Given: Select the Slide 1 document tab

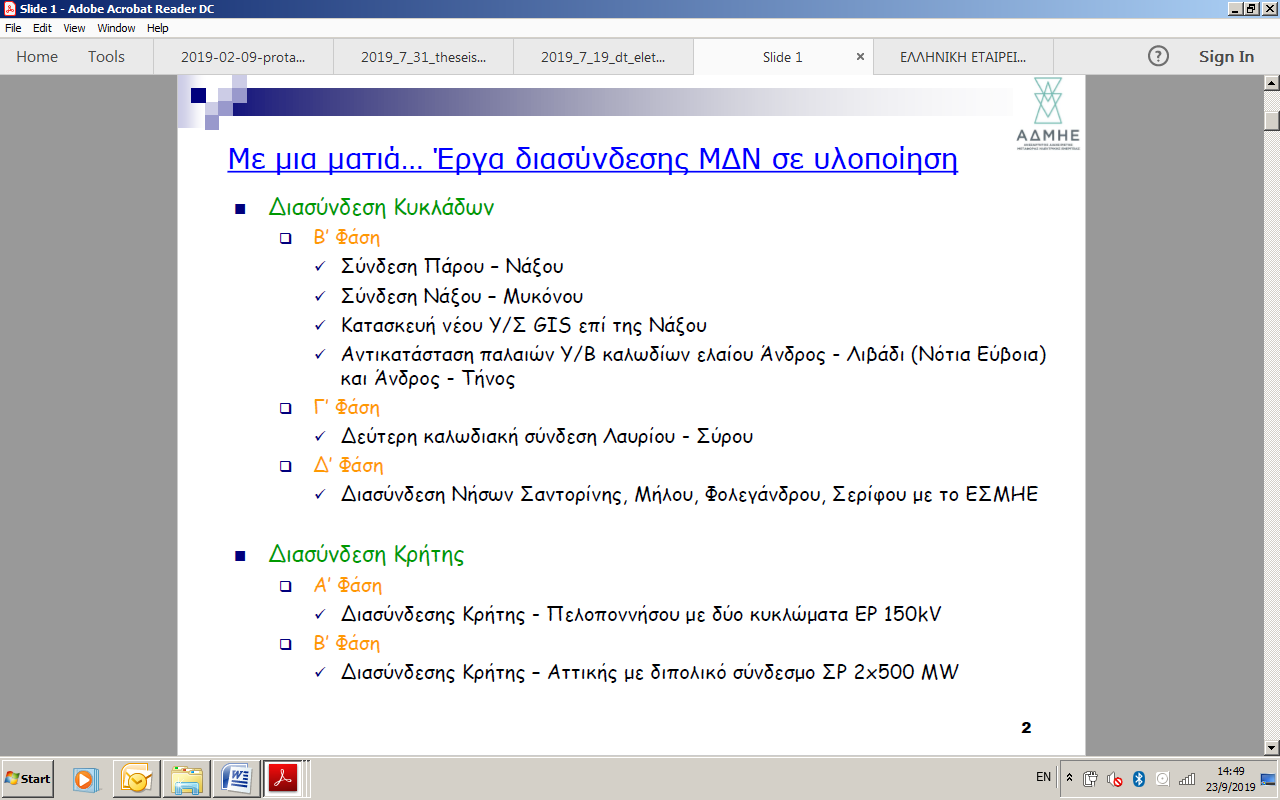Looking at the screenshot, I should pyautogui.click(x=782, y=57).
